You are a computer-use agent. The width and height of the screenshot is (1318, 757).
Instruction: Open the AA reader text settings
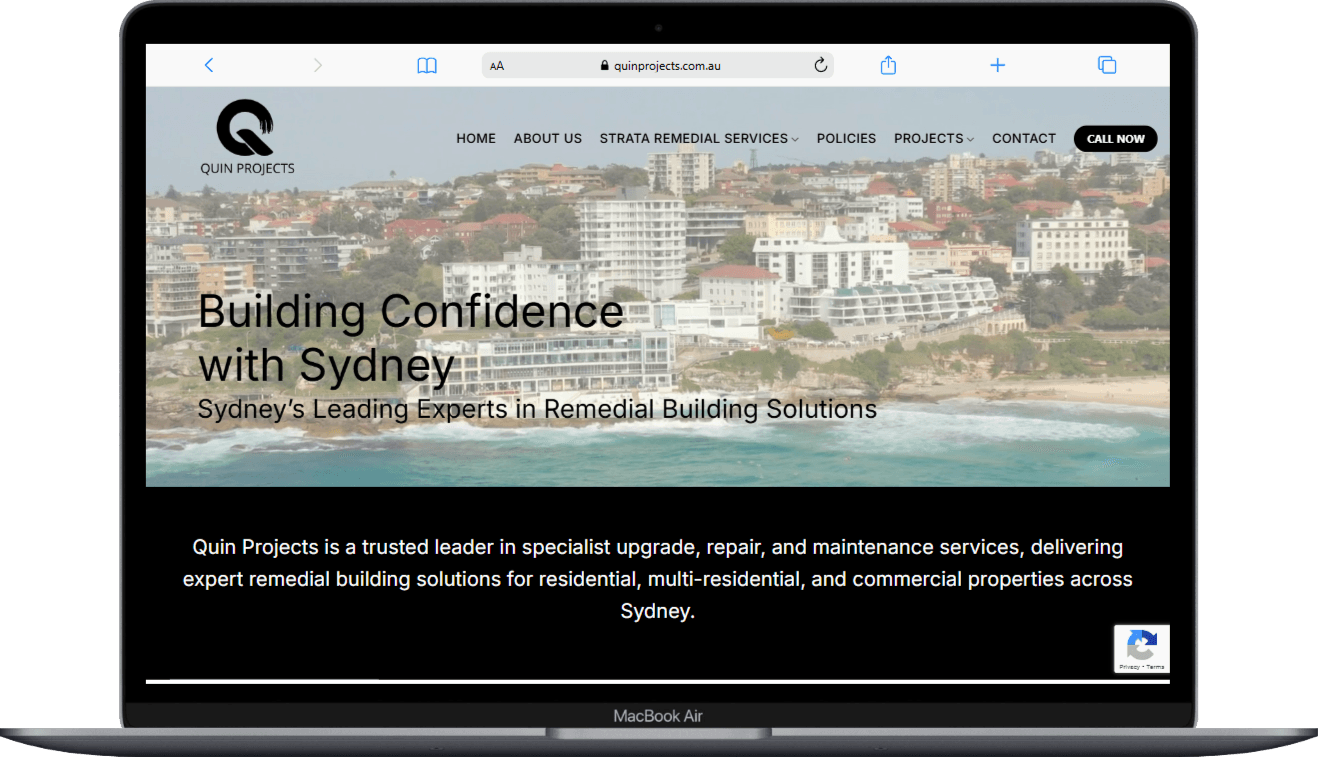tap(497, 66)
